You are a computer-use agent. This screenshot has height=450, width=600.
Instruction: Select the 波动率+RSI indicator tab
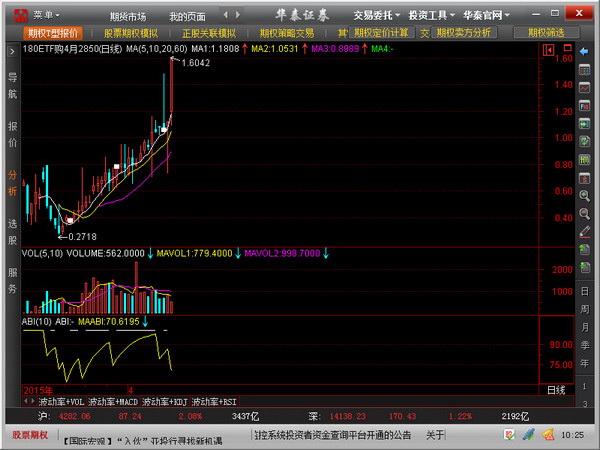214,402
